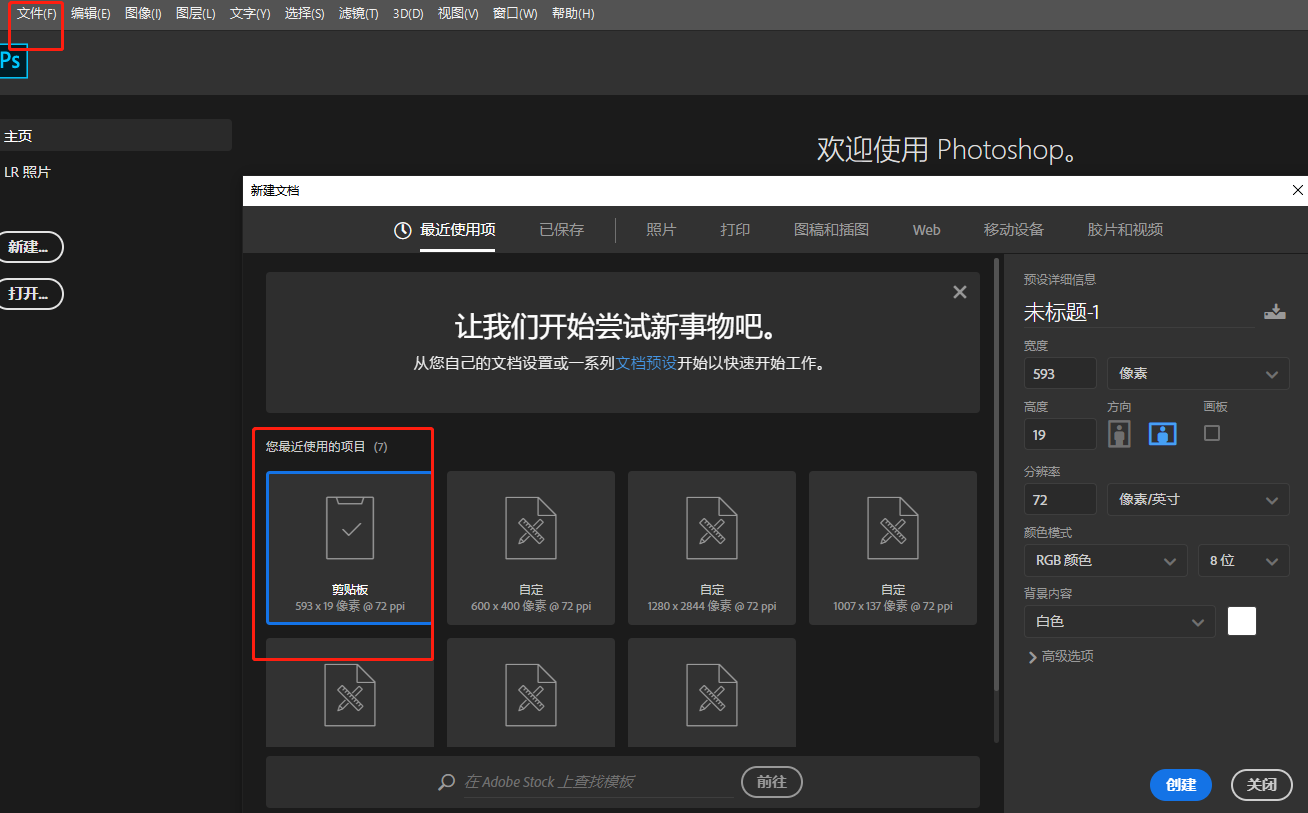The height and width of the screenshot is (813, 1308).
Task: Open the 文件(F) menu
Action: (x=36, y=14)
